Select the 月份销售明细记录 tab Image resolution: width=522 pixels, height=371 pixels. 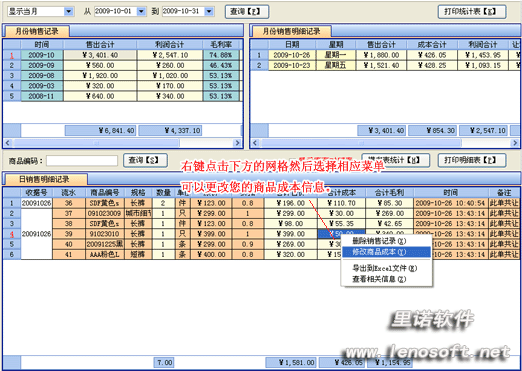(x=291, y=31)
